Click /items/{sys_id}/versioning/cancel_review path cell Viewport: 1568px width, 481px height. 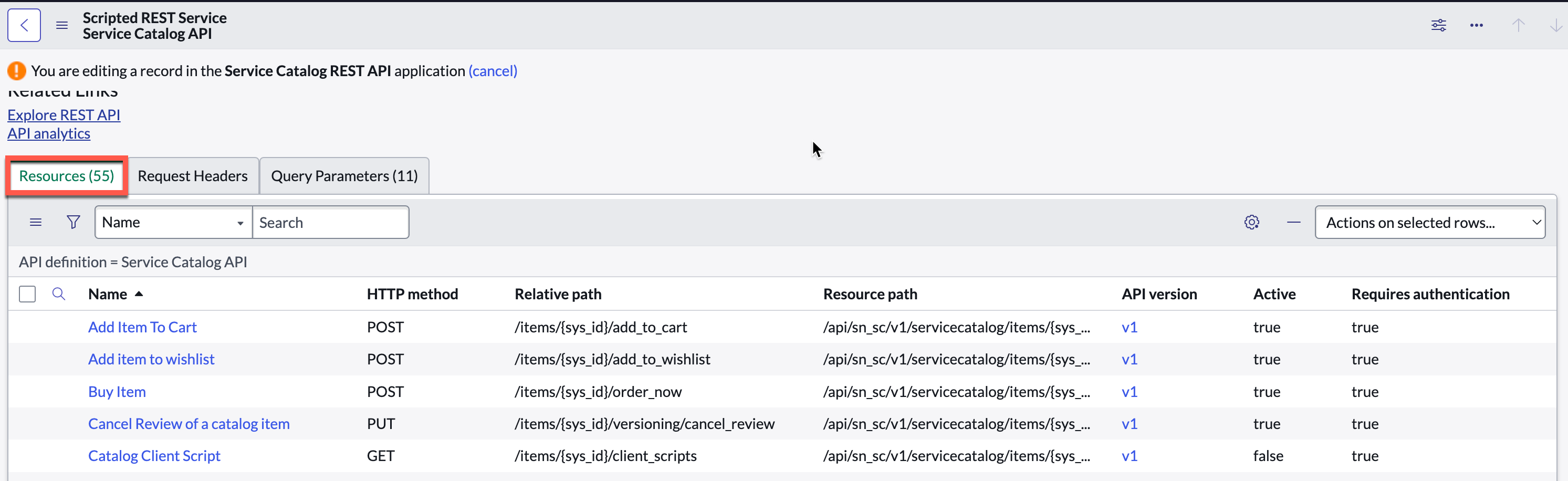(645, 424)
